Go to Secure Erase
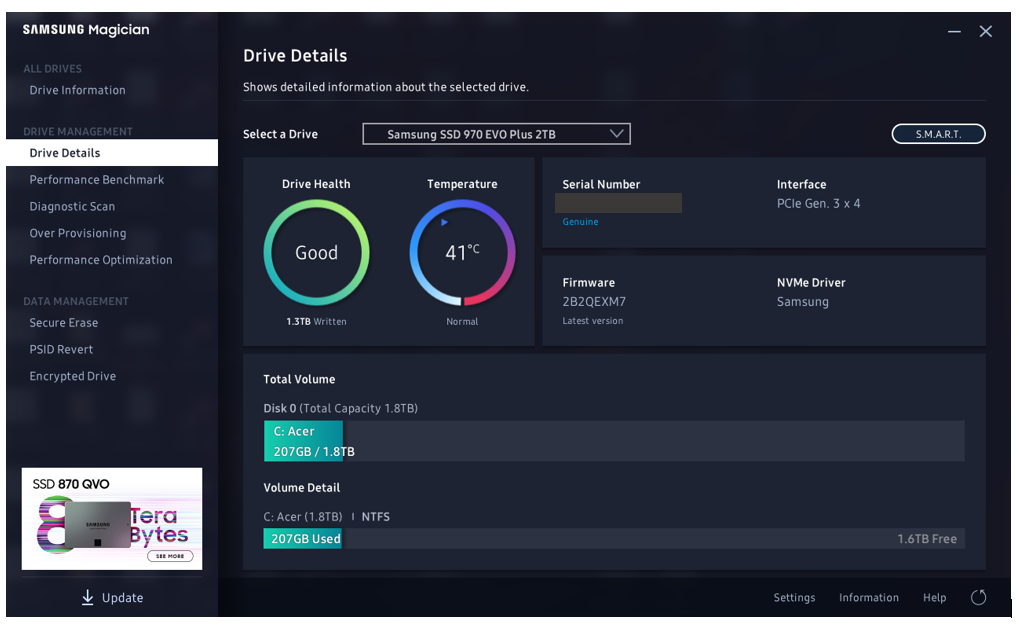1019x626 pixels. 64,322
